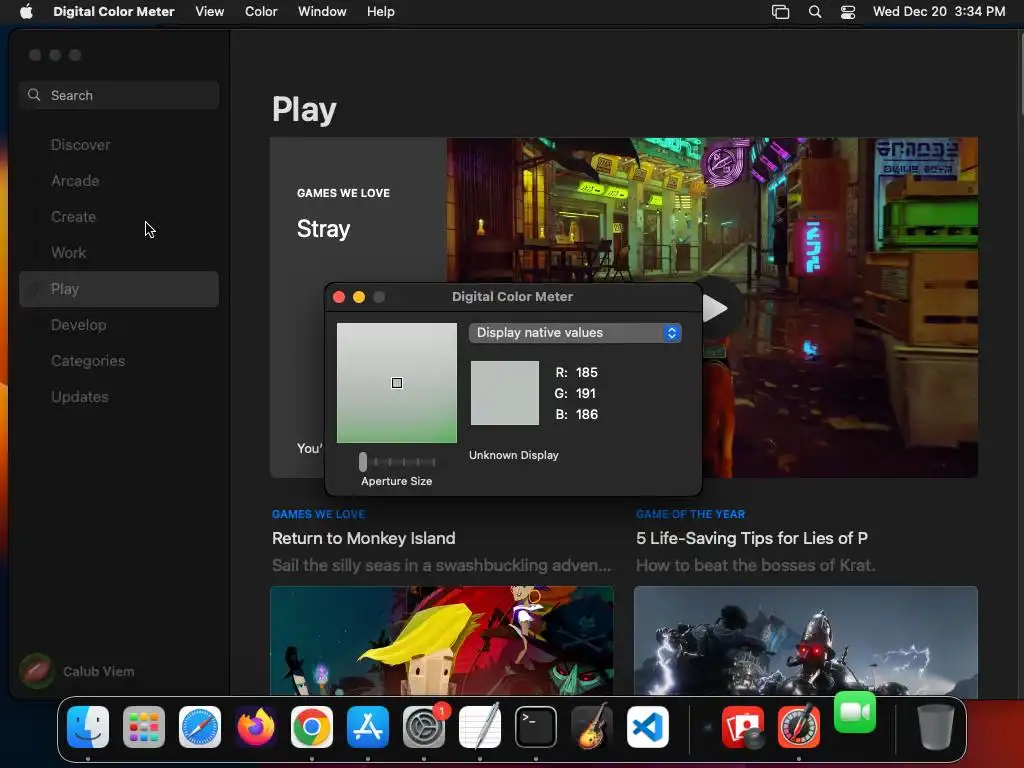Click the sampled color swatch
Viewport: 1024px width, 768px height.
(505, 393)
